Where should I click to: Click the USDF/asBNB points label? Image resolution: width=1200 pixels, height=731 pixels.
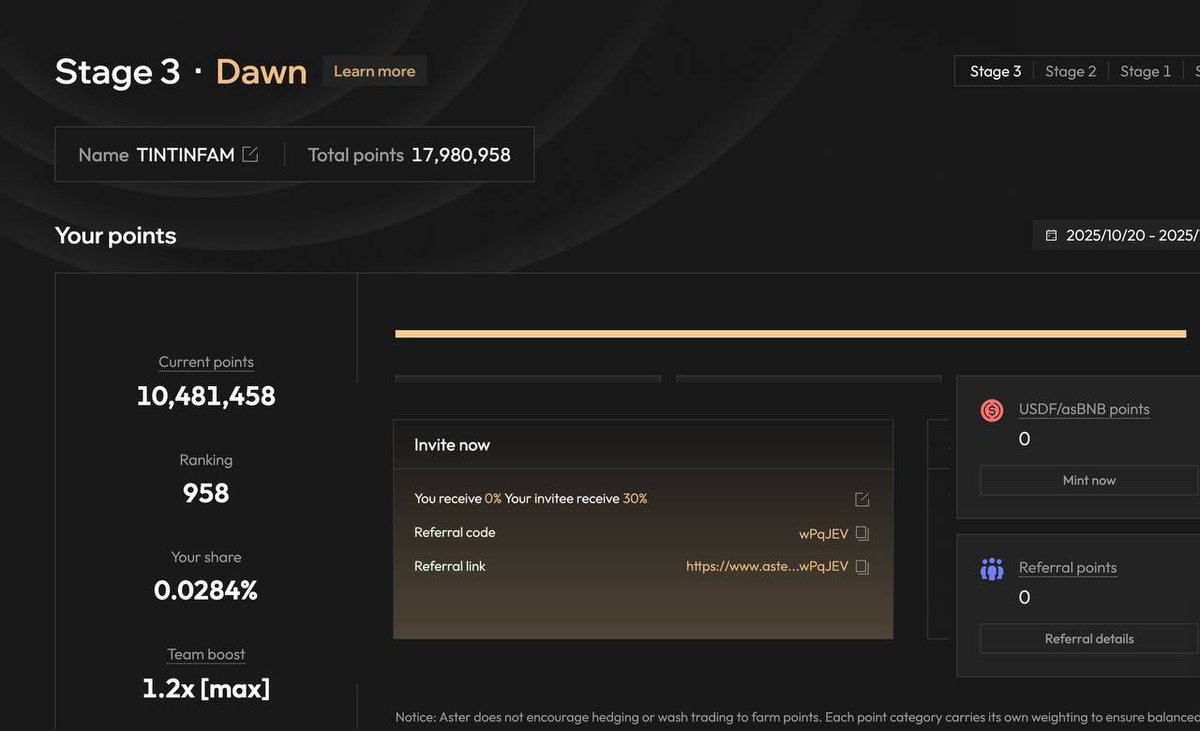(x=1084, y=409)
